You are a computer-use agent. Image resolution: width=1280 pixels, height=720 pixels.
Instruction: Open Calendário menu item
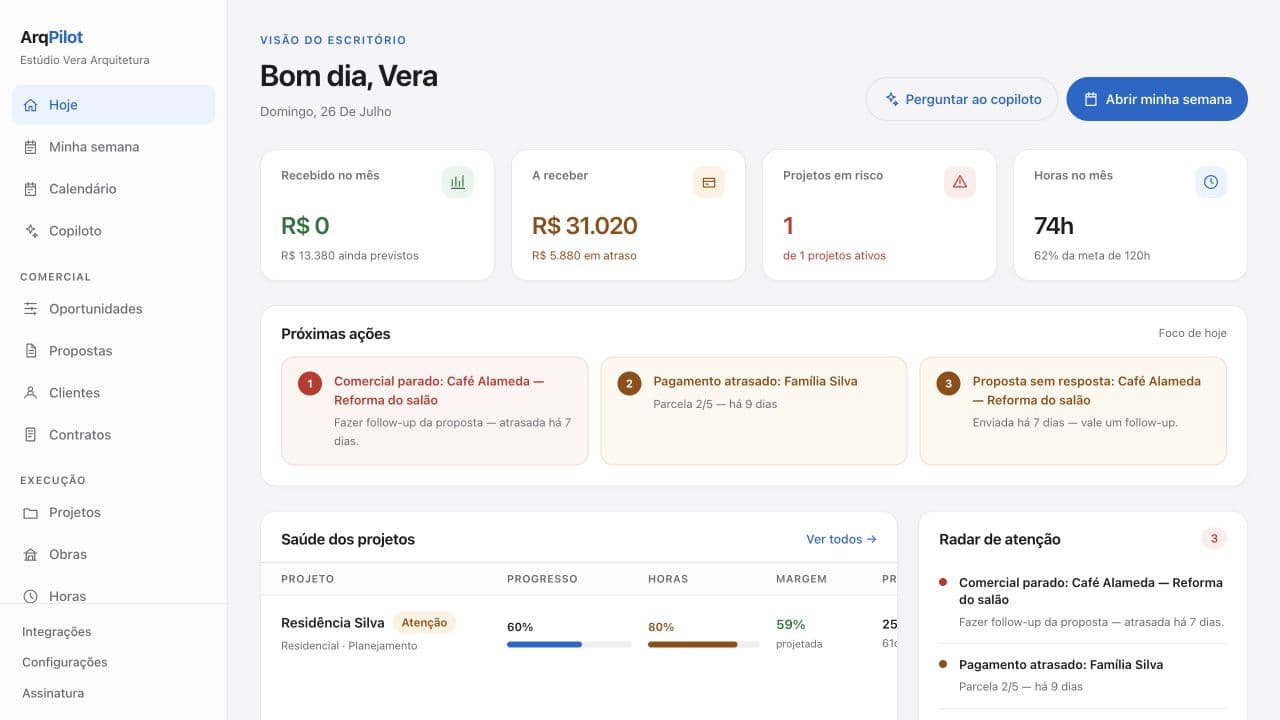pos(113,189)
